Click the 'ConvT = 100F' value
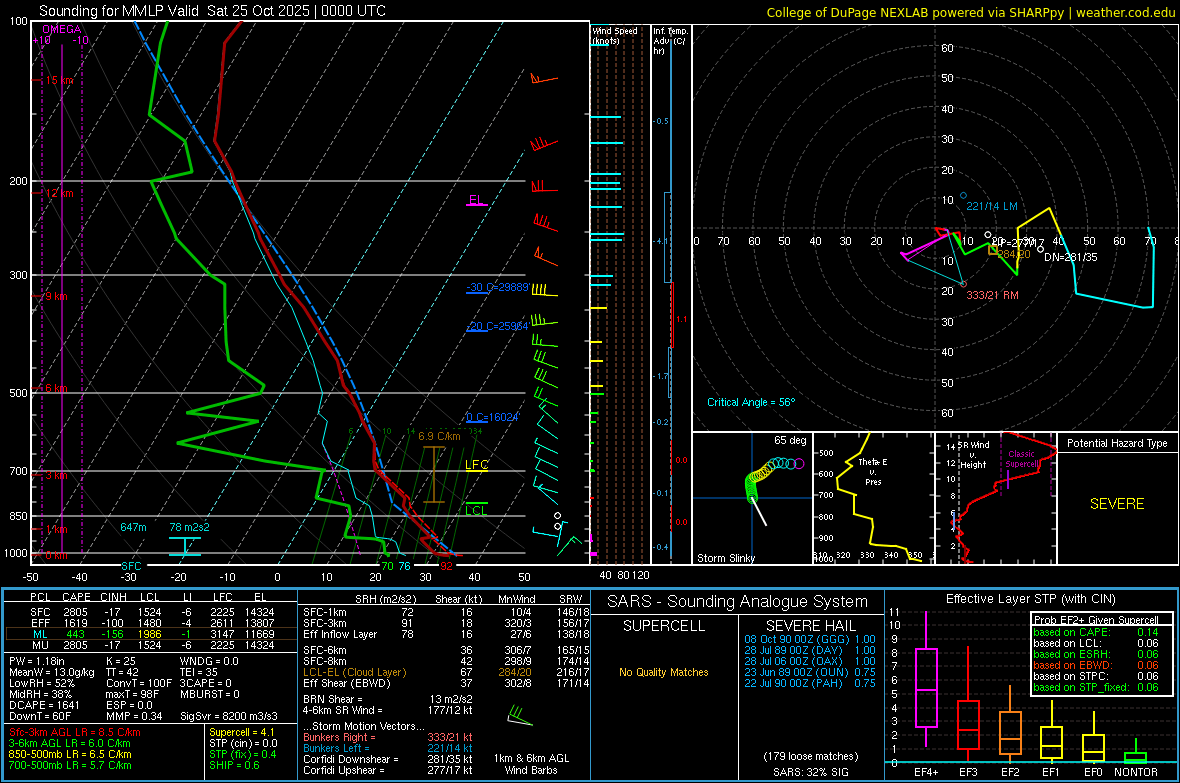 tap(138, 683)
